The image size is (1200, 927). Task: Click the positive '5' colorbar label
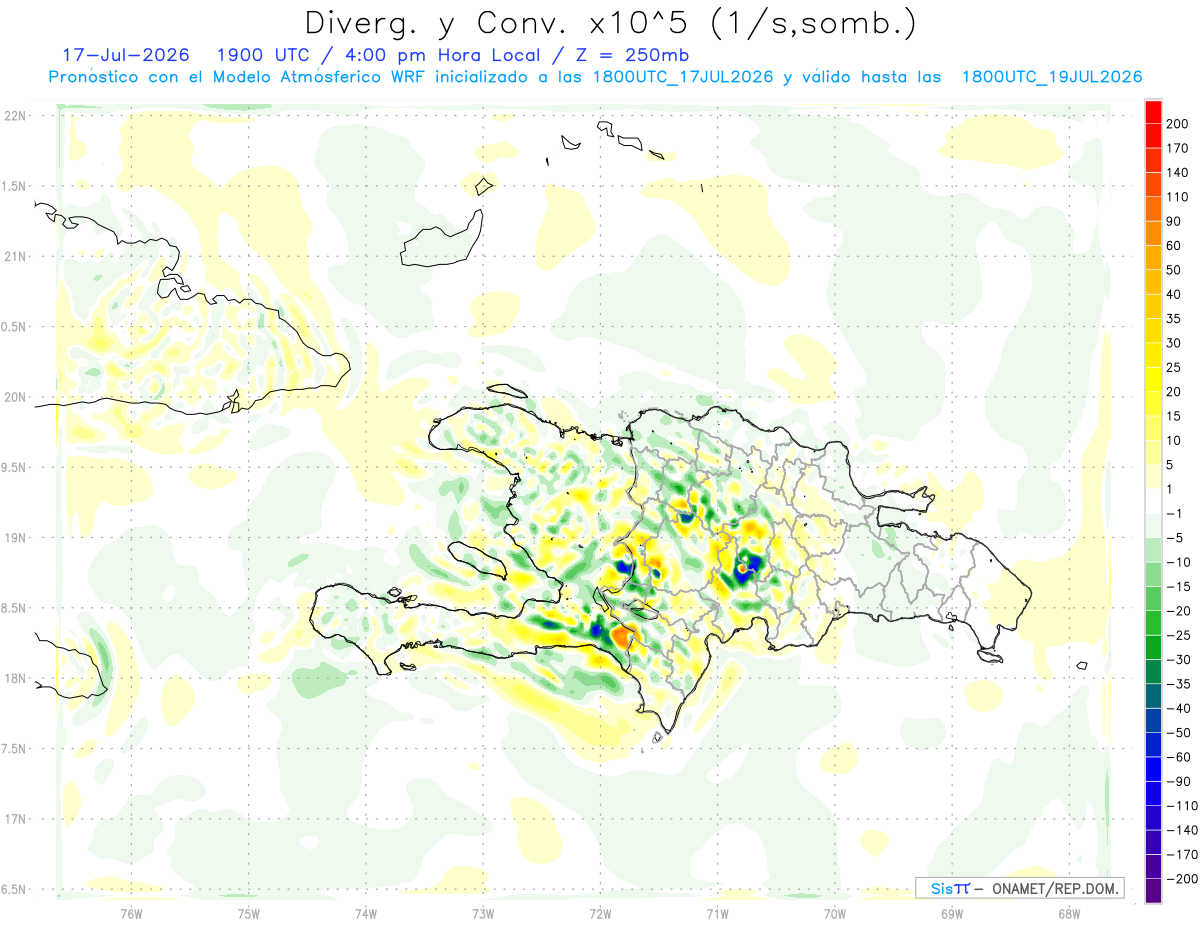[1170, 465]
